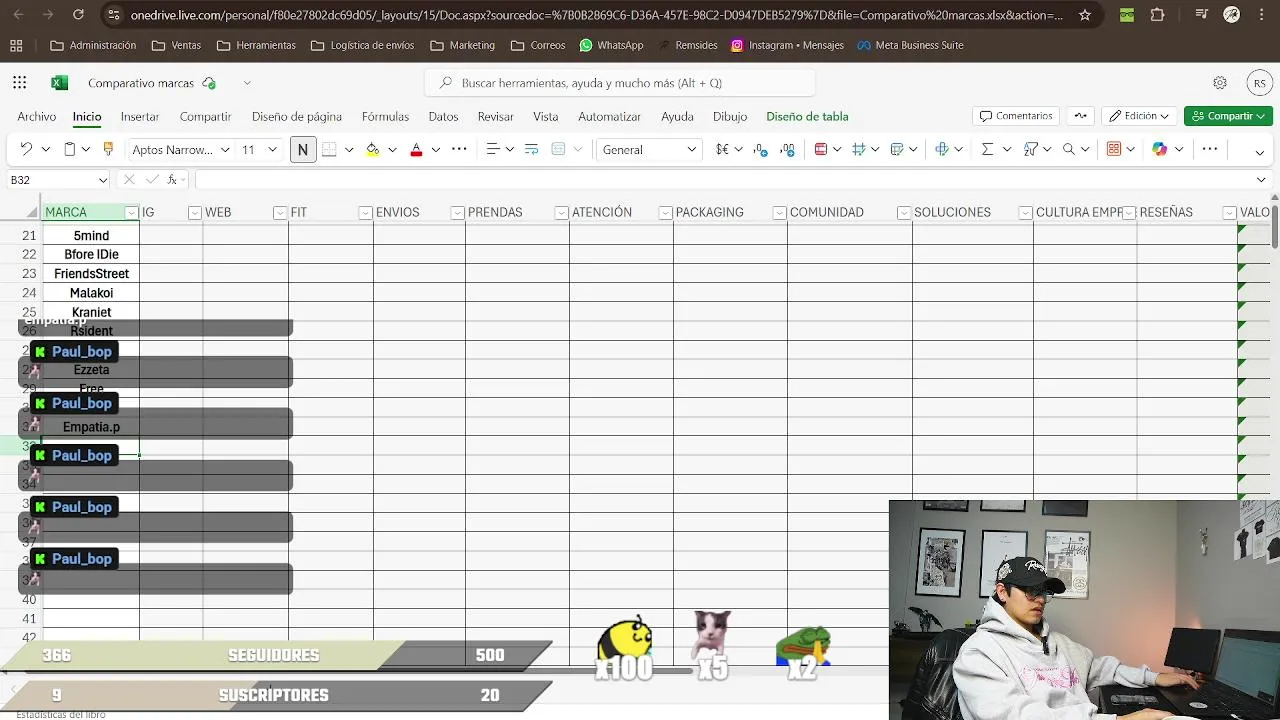Screen dimensions: 1280x720
Task: Toggle Wrap Text
Action: tap(531, 149)
